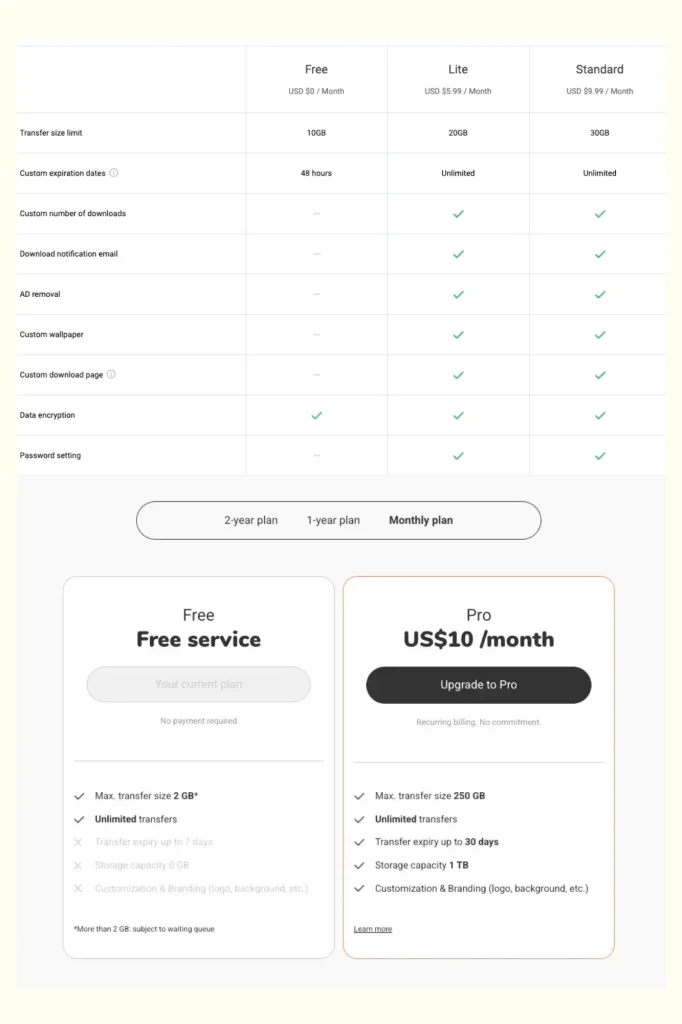Image resolution: width=682 pixels, height=1024 pixels.
Task: Click the AD removal checkmark under Standard
Action: pyautogui.click(x=600, y=294)
